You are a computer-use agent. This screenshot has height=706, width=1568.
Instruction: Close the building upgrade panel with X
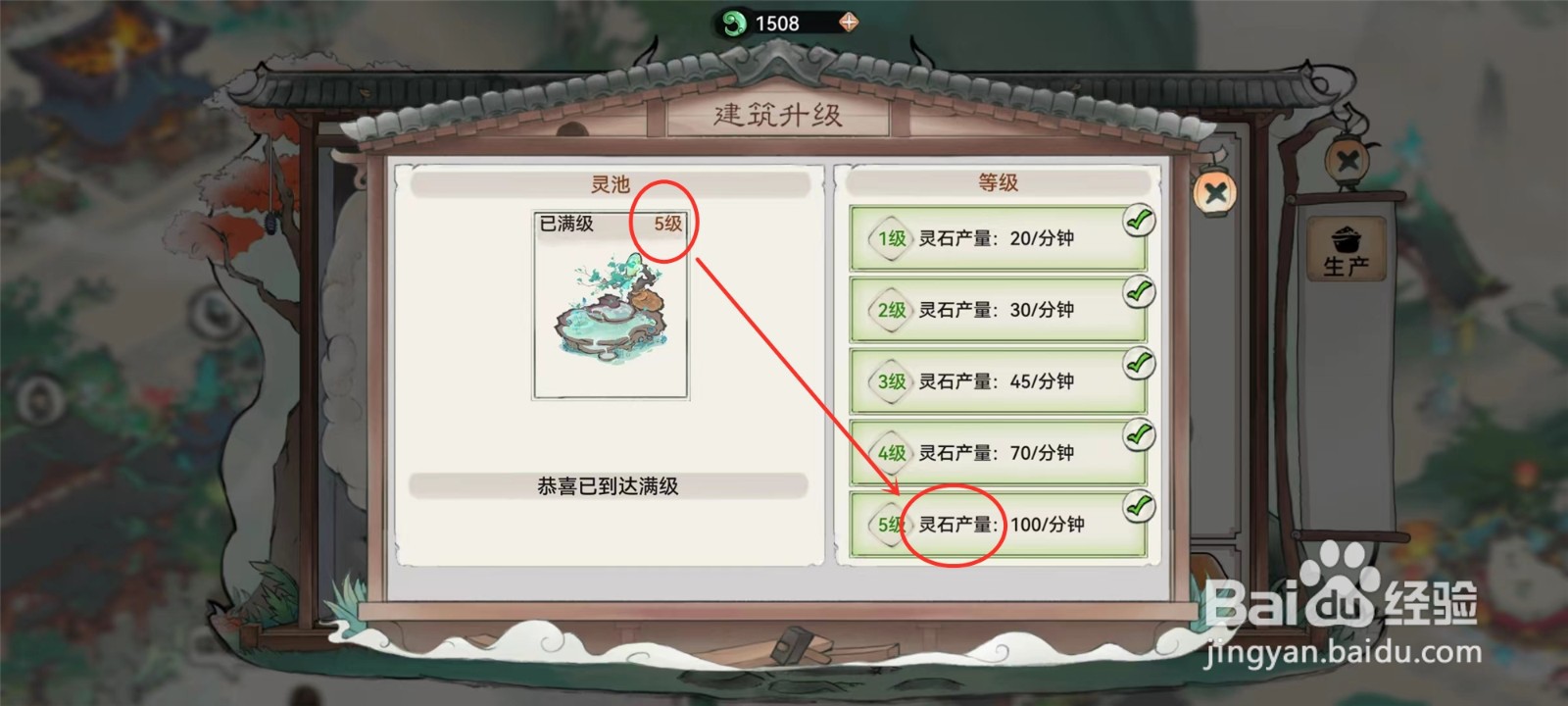1215,192
